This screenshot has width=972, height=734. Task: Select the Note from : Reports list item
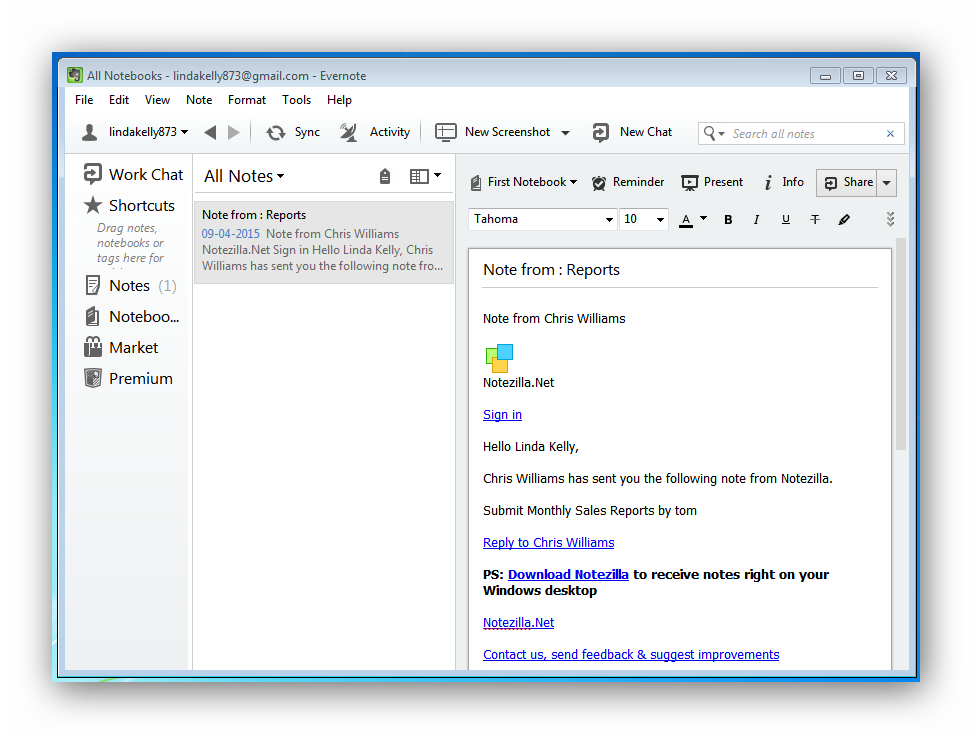tap(324, 242)
